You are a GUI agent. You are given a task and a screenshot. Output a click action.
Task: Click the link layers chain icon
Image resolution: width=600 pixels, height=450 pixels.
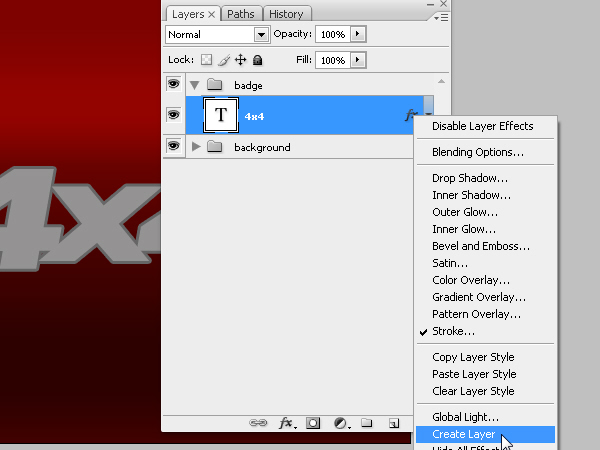258,423
